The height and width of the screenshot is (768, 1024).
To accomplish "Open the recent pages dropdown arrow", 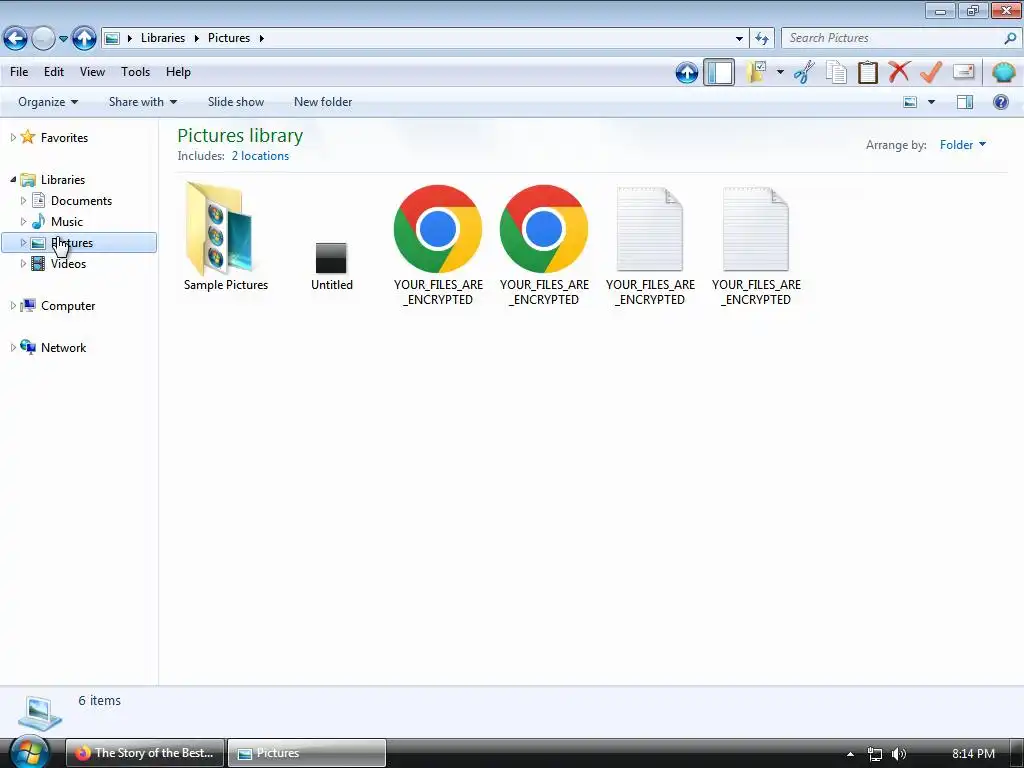I will click(x=63, y=39).
